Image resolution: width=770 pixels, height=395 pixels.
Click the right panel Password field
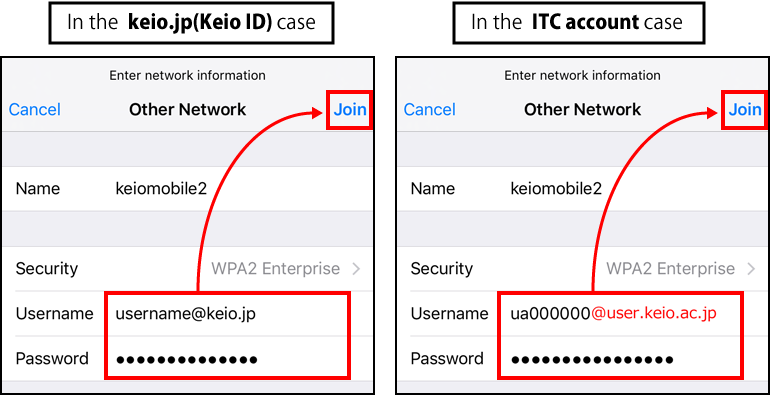[x=621, y=358]
